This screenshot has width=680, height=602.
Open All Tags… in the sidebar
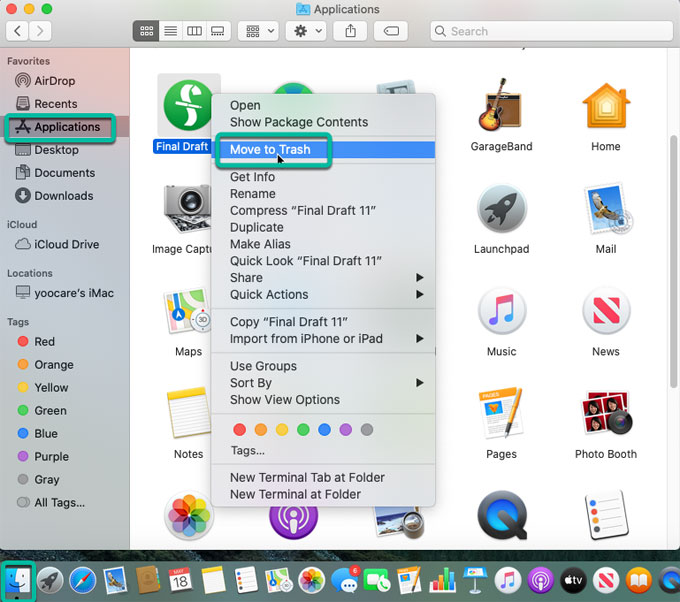click(65, 502)
